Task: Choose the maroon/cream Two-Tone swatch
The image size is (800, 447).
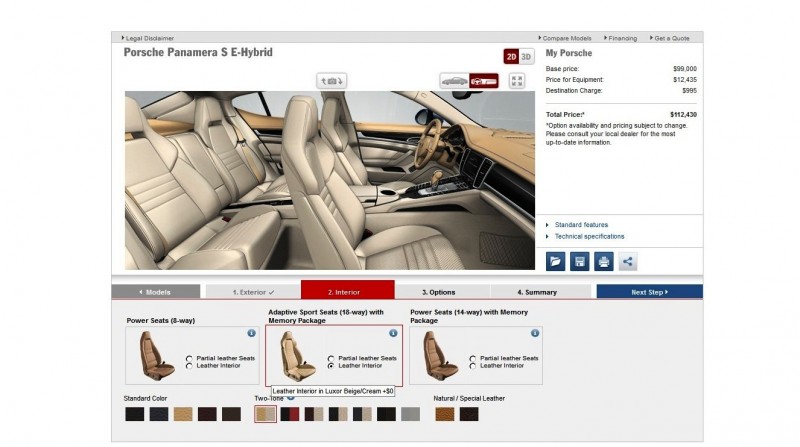Action: coord(314,414)
